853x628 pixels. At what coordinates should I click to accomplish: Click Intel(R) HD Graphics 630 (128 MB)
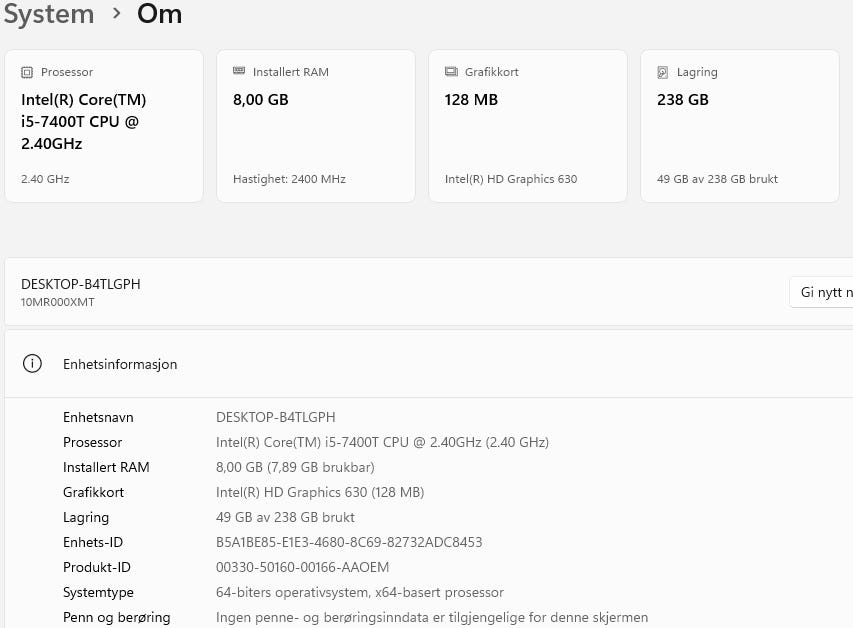pos(320,492)
